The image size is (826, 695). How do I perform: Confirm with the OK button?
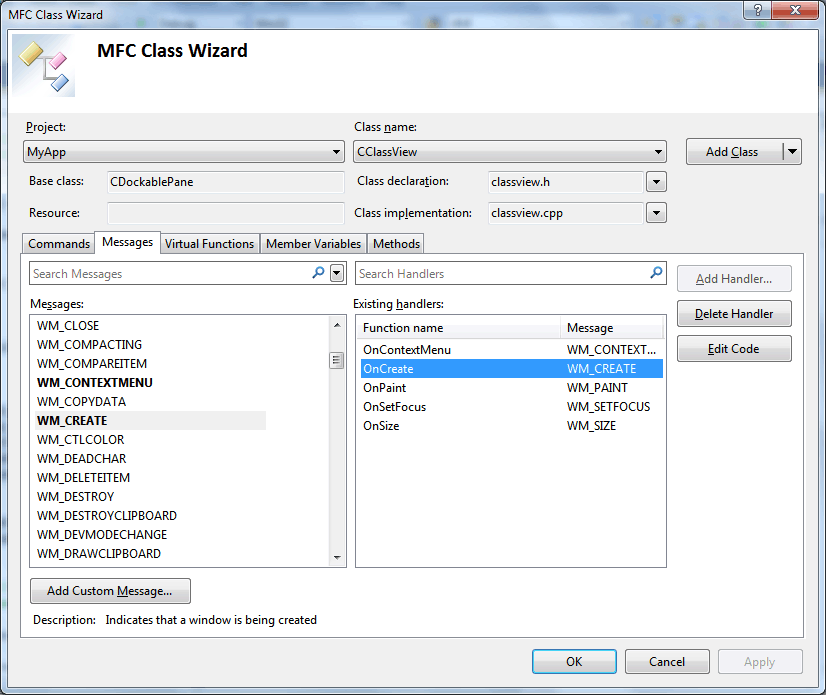pos(574,661)
